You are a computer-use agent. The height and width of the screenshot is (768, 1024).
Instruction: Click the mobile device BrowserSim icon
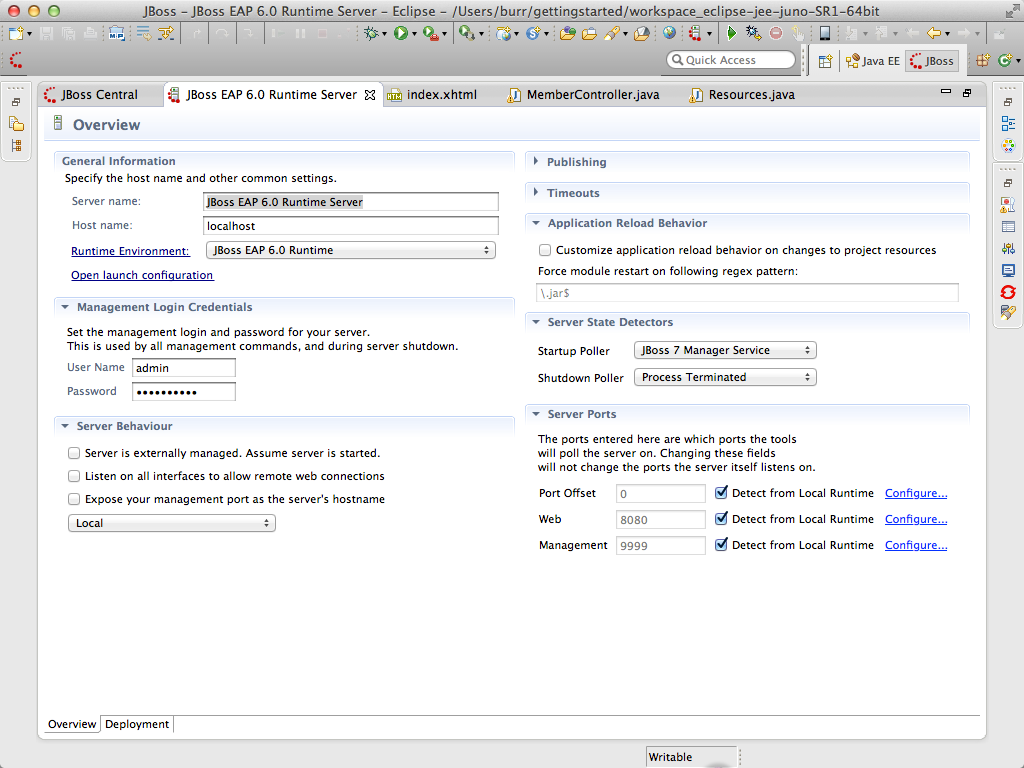click(x=825, y=33)
